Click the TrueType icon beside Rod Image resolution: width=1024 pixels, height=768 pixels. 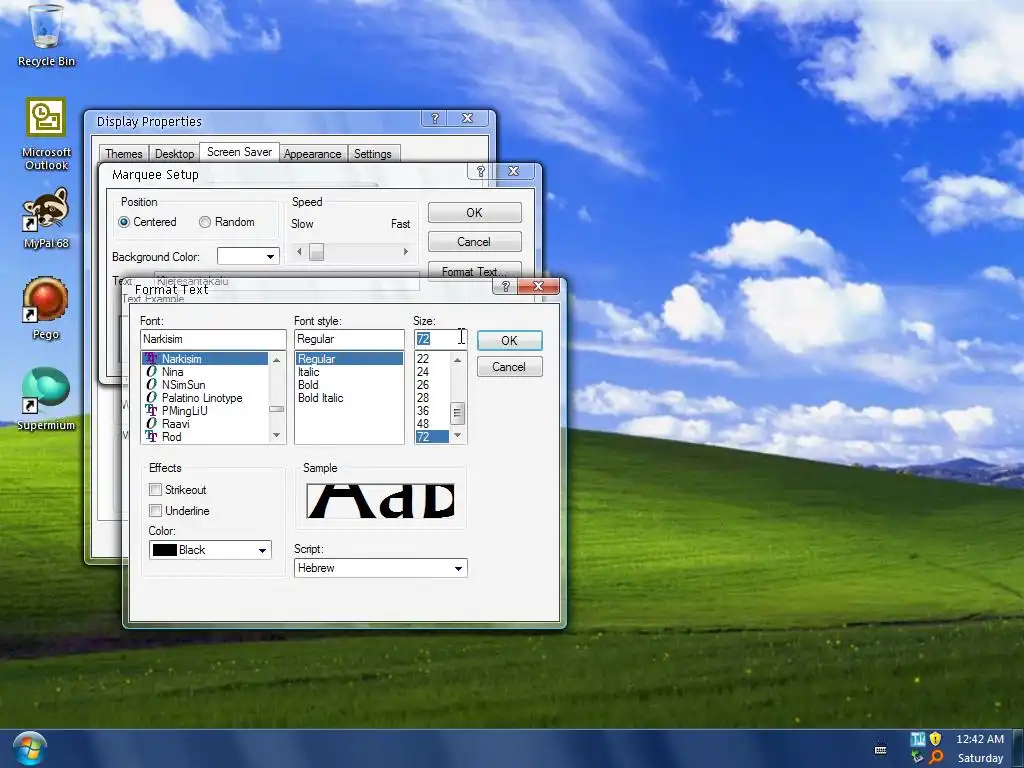151,437
